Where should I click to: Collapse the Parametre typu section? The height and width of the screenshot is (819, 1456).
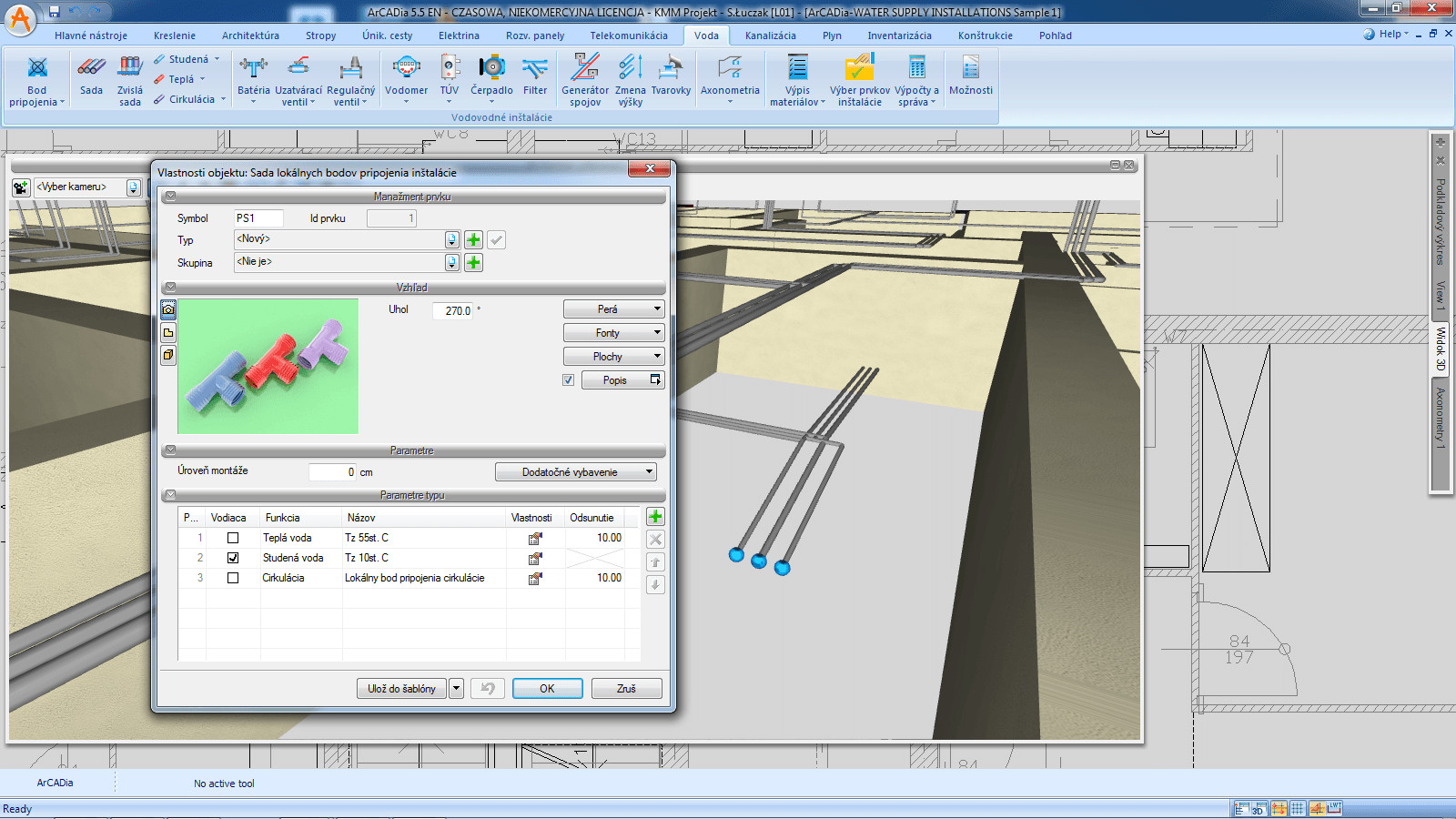point(170,495)
